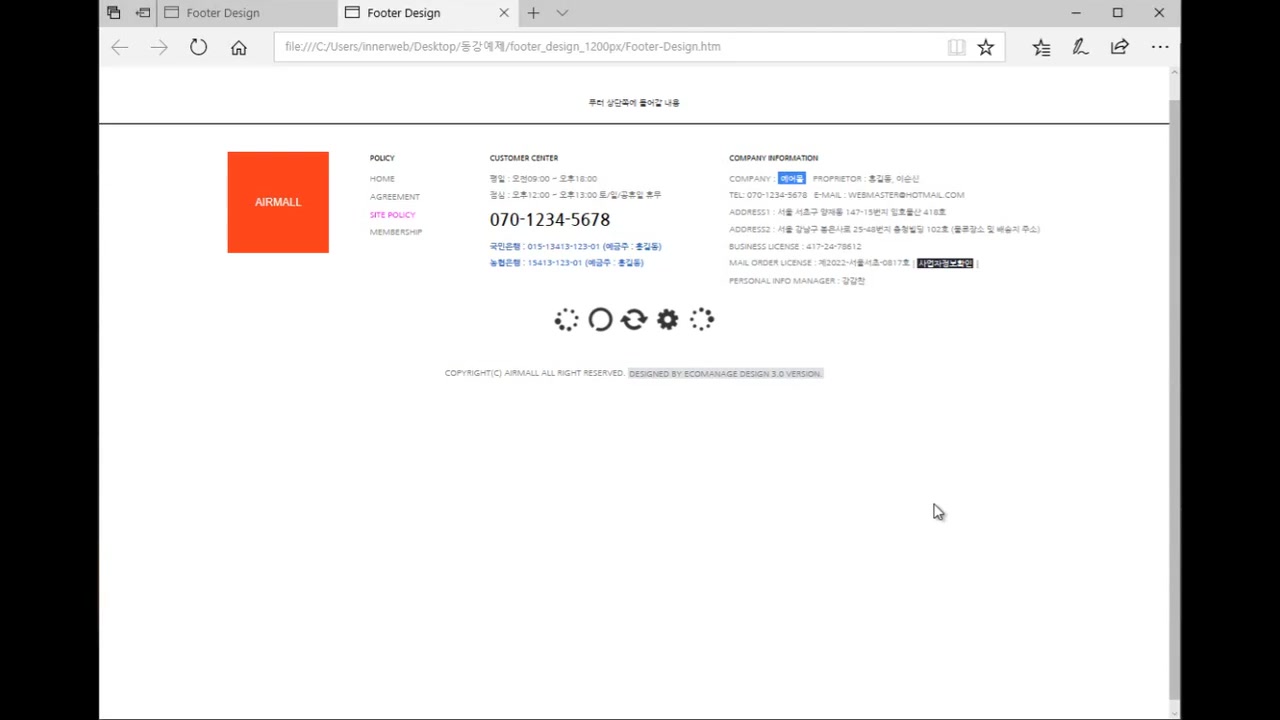Click the Share icon in the Edge toolbar
This screenshot has height=720, width=1280.
point(1119,46)
